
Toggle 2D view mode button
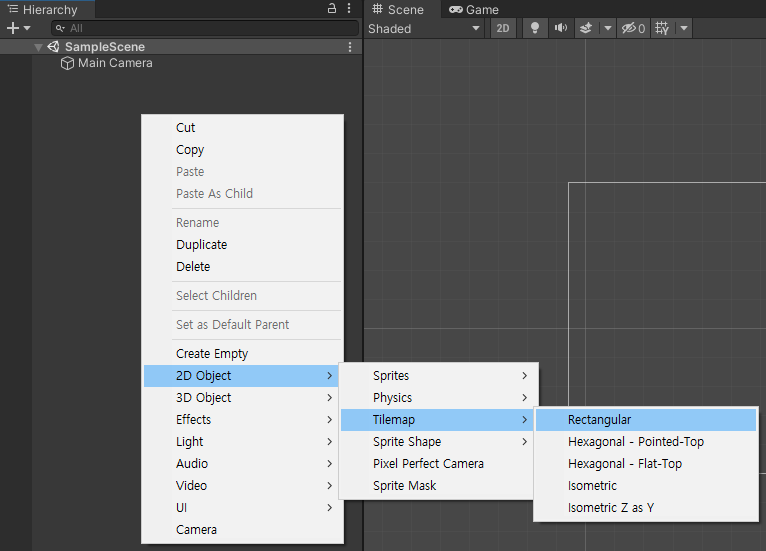pos(503,28)
